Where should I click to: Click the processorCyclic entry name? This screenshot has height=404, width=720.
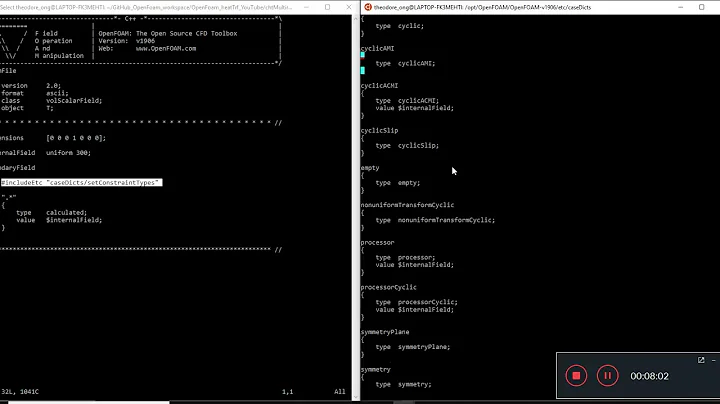(x=388, y=287)
